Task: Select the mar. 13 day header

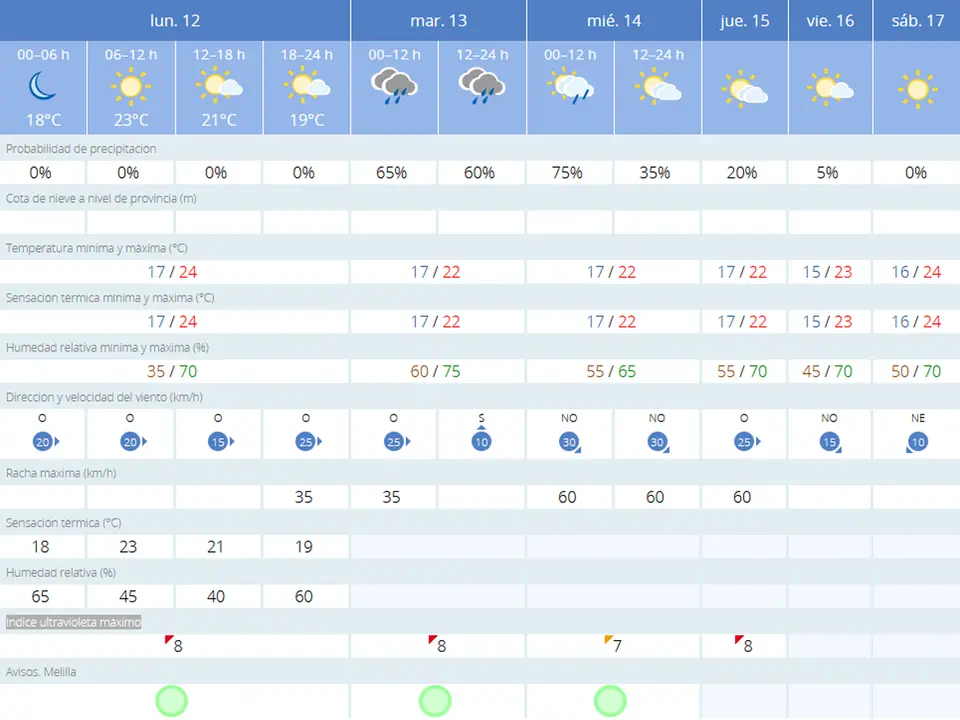Action: coord(438,20)
